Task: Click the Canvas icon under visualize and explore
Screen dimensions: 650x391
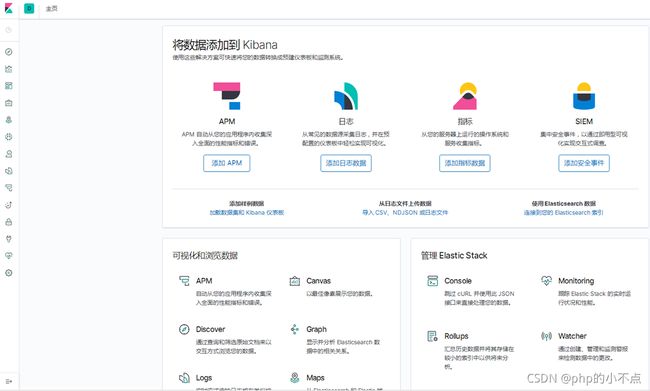Action: [x=295, y=281]
